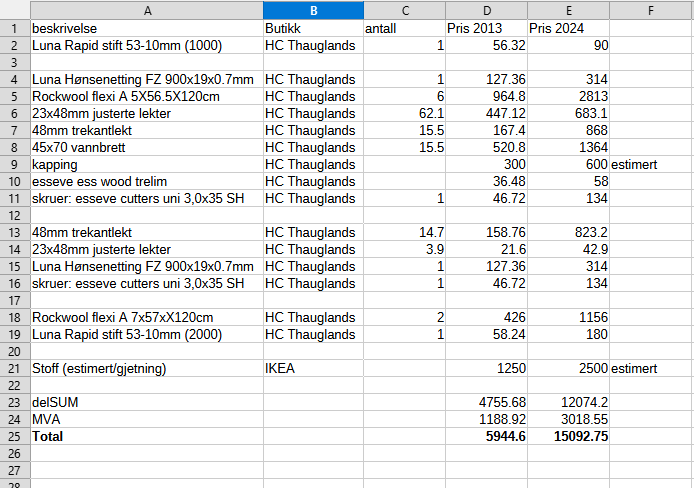Click the antall value 3.9
This screenshot has width=694, height=488.
(405, 249)
